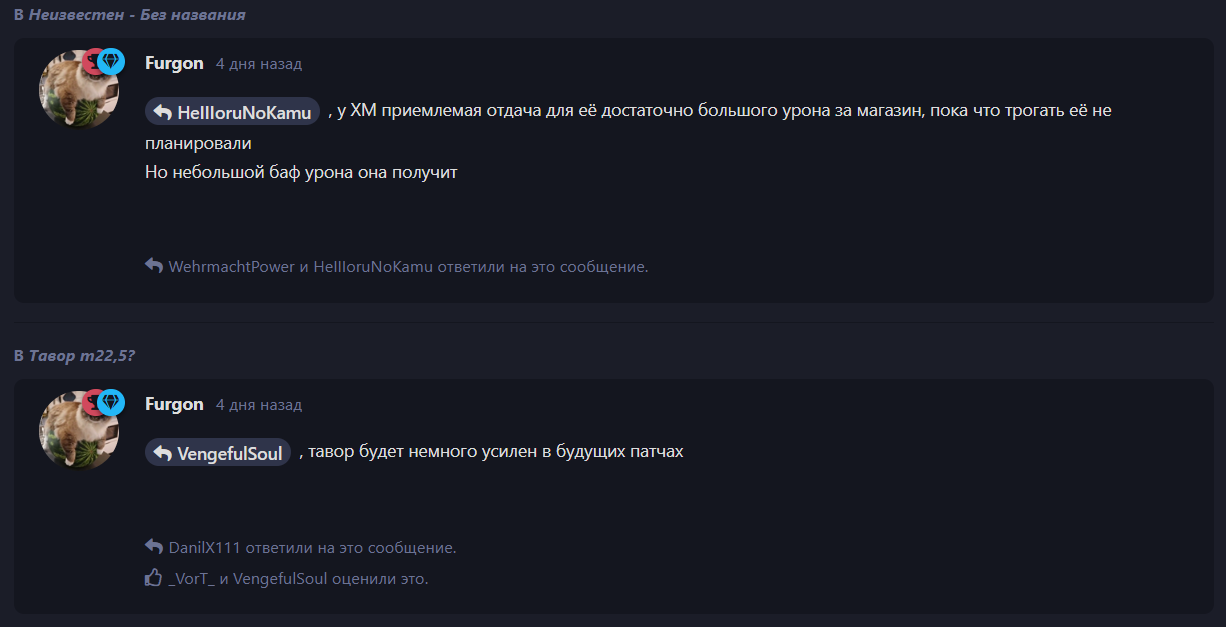Click the red badge on first Furgon avatar
1226x627 pixels.
94,62
